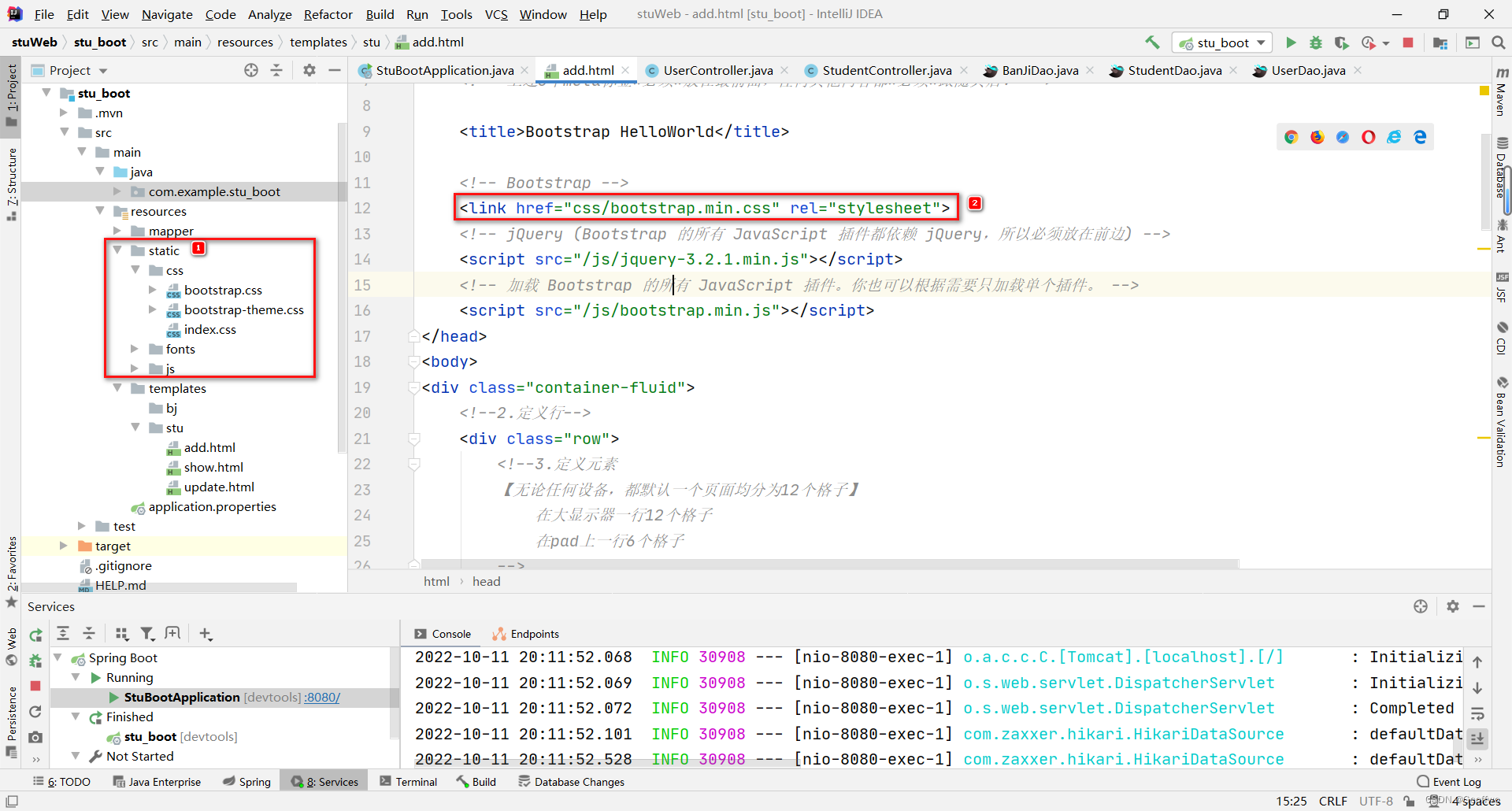
Task: Open the Database Changes tool window
Action: tap(572, 782)
